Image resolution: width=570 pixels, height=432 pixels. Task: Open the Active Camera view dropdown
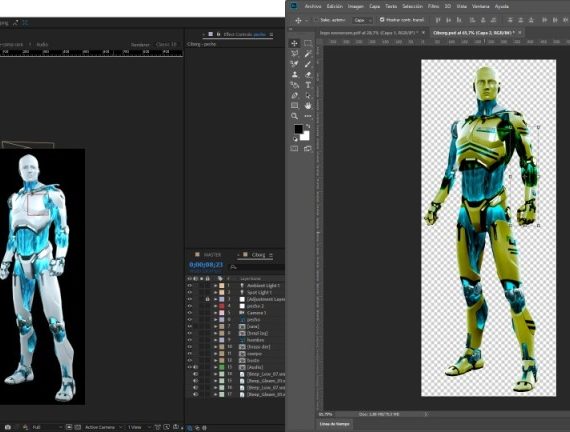103,427
